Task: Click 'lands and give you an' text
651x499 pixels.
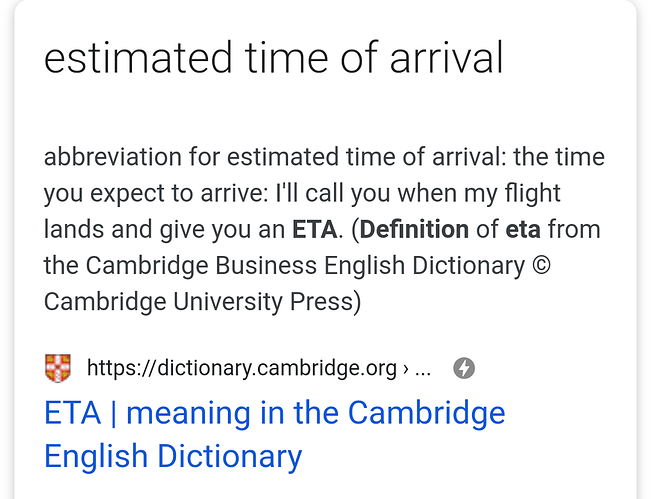Action: click(164, 230)
